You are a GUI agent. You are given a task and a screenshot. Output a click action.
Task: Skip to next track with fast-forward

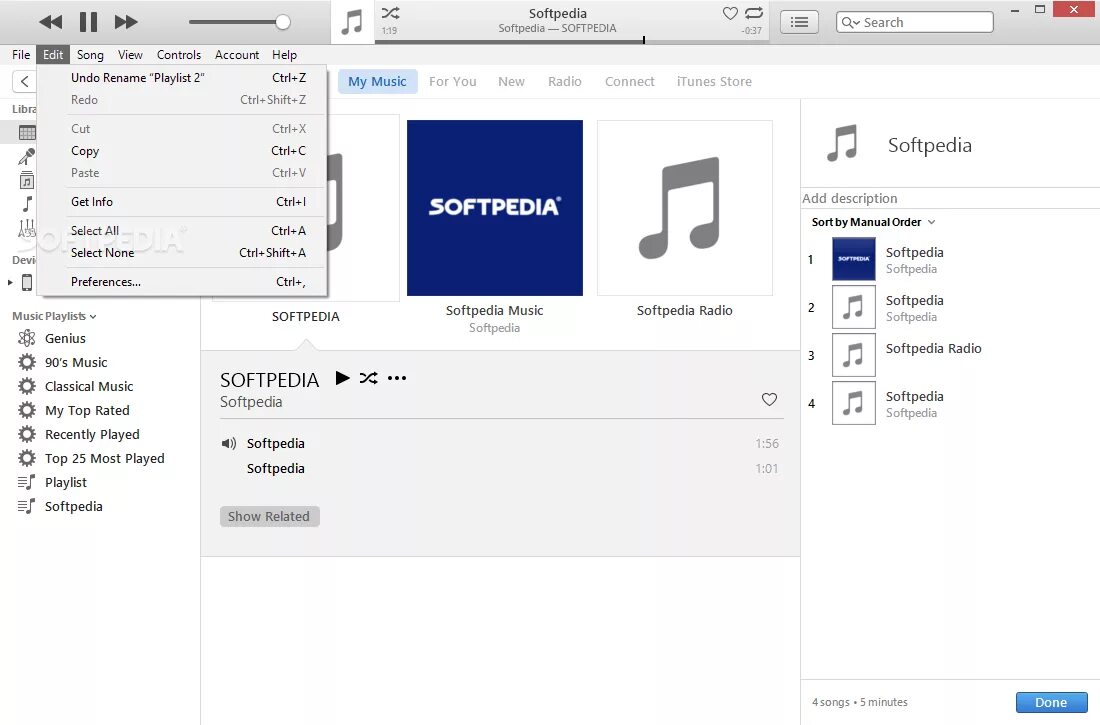(126, 22)
